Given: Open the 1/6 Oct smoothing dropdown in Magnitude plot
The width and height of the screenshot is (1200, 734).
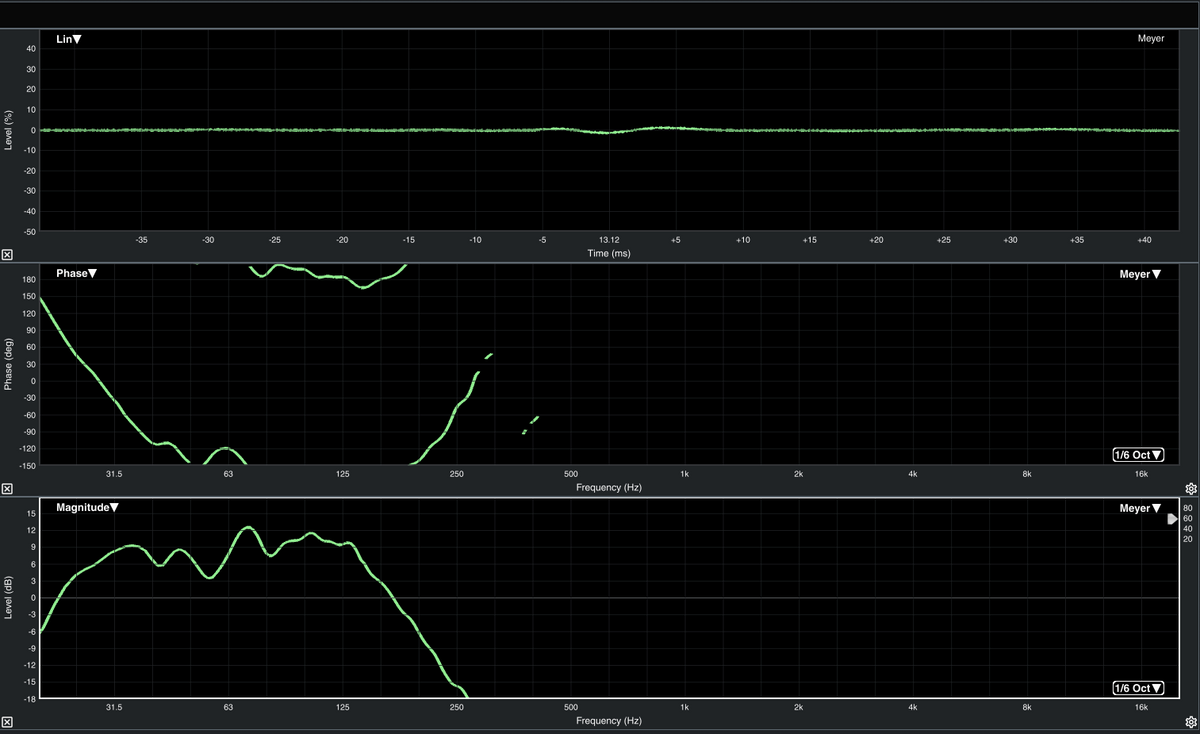Looking at the screenshot, I should click(1138, 688).
